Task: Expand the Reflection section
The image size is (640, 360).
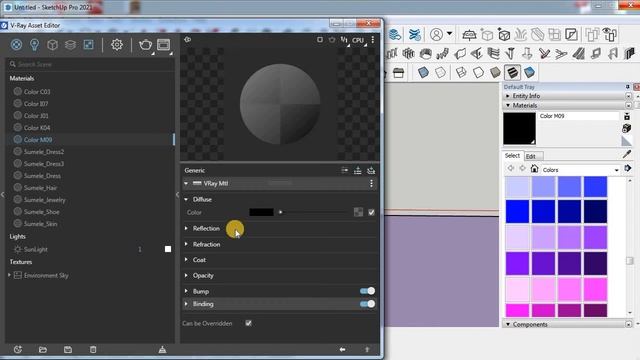Action: [x=186, y=228]
